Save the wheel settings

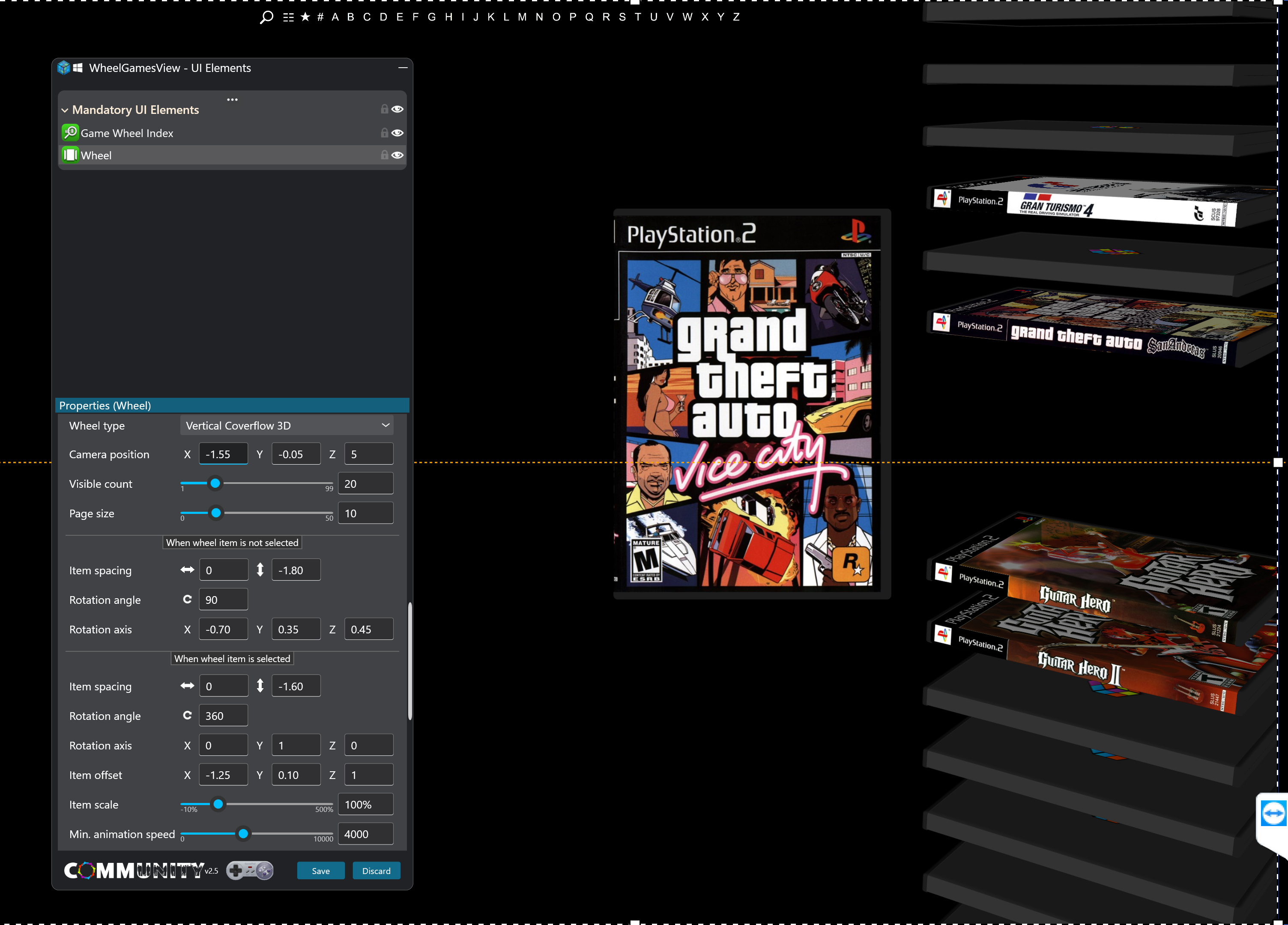(x=320, y=871)
